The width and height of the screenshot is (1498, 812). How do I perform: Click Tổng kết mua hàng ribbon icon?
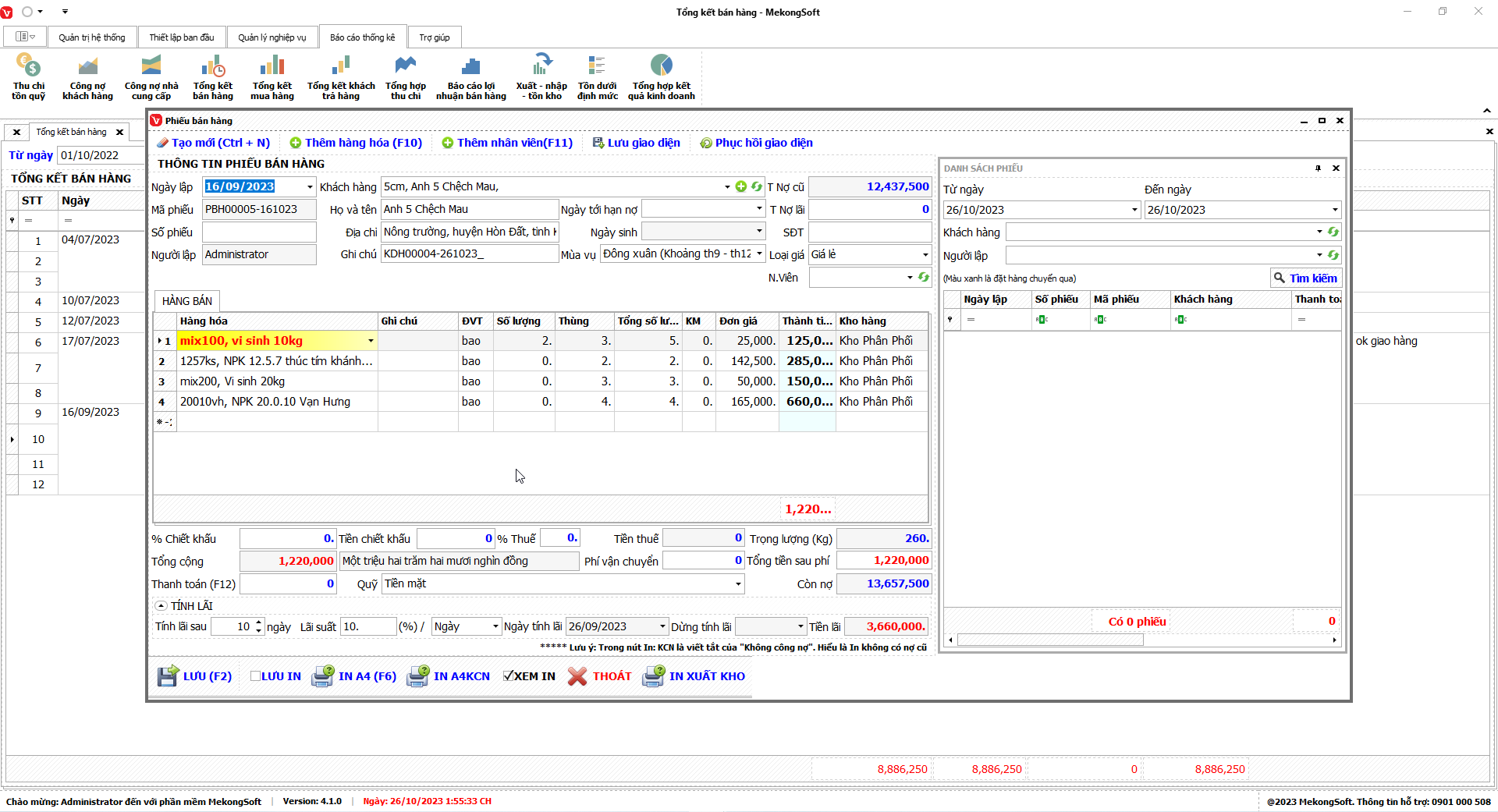[x=272, y=76]
